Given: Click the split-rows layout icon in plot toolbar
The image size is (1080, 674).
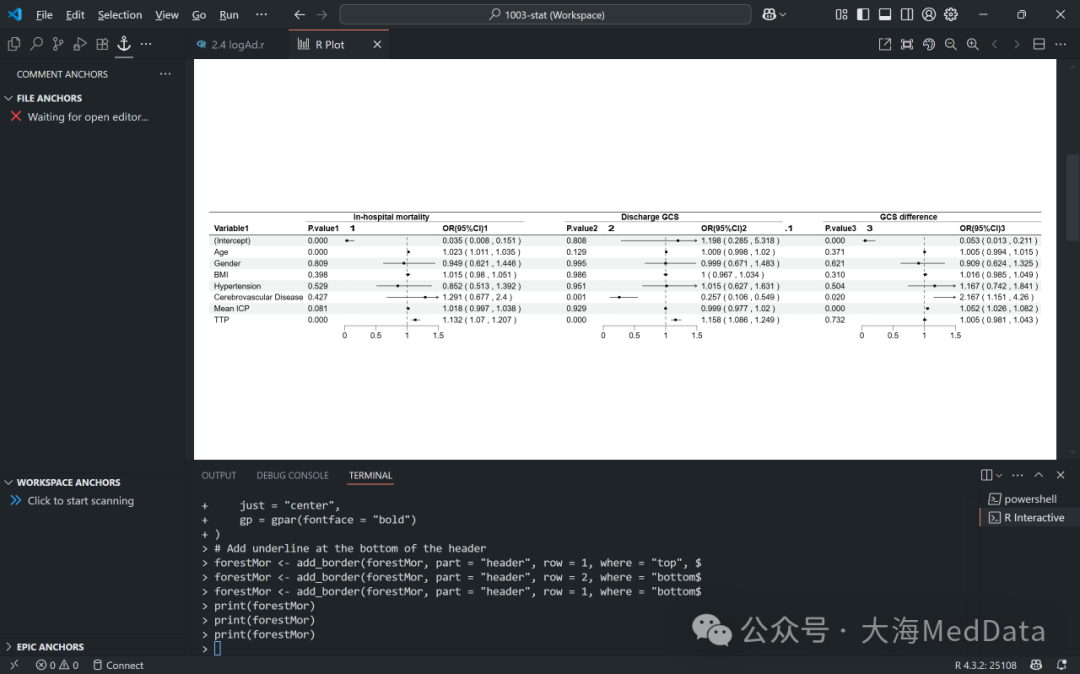Looking at the screenshot, I should pos(1039,44).
